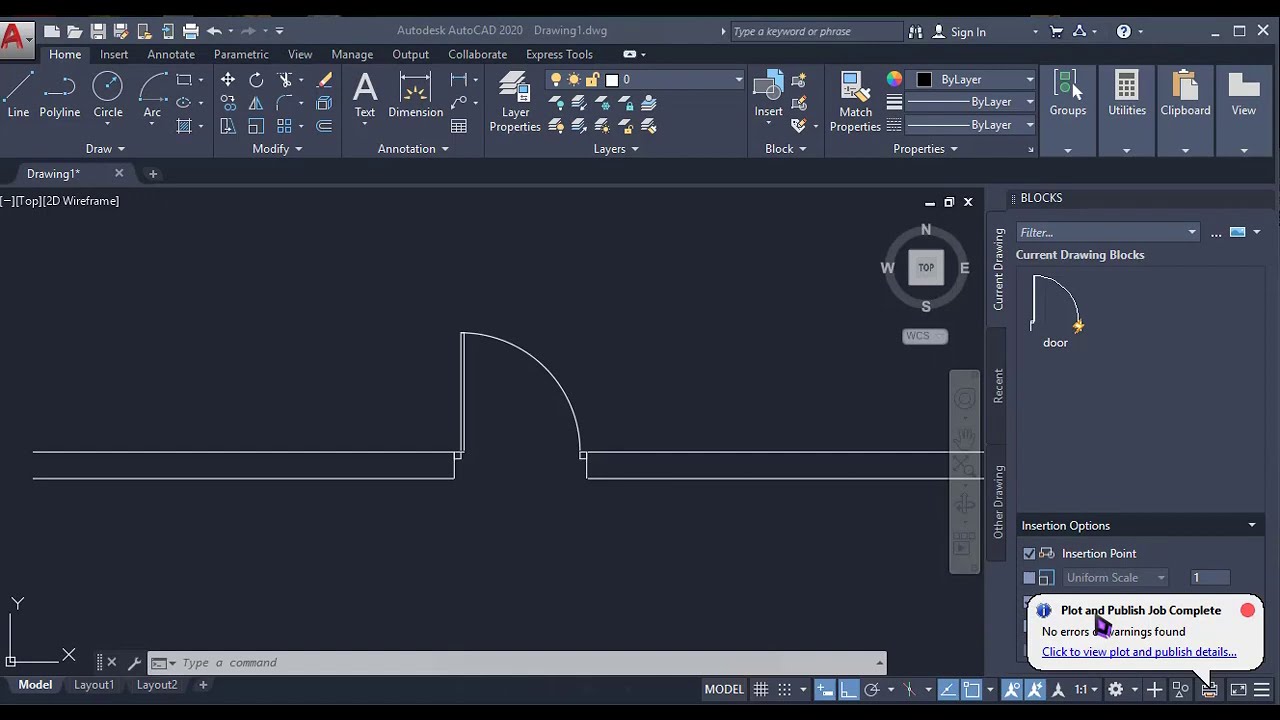Viewport: 1280px width, 720px height.
Task: Open the Clipboard panel
Action: click(x=1185, y=96)
